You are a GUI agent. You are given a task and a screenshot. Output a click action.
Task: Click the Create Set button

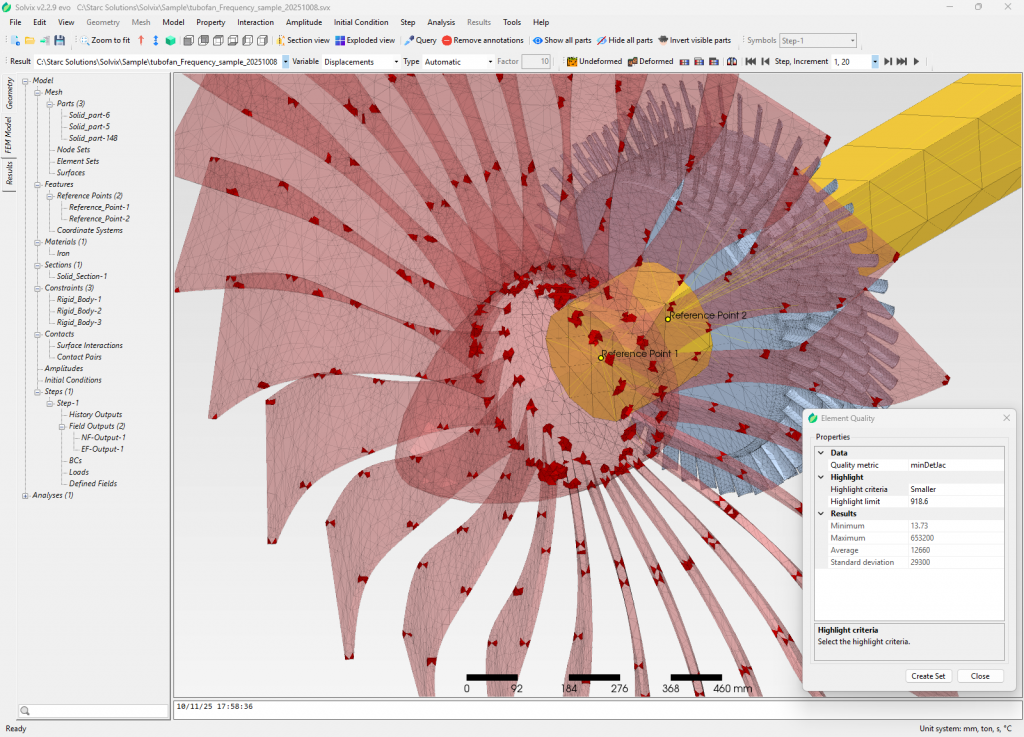(x=928, y=676)
